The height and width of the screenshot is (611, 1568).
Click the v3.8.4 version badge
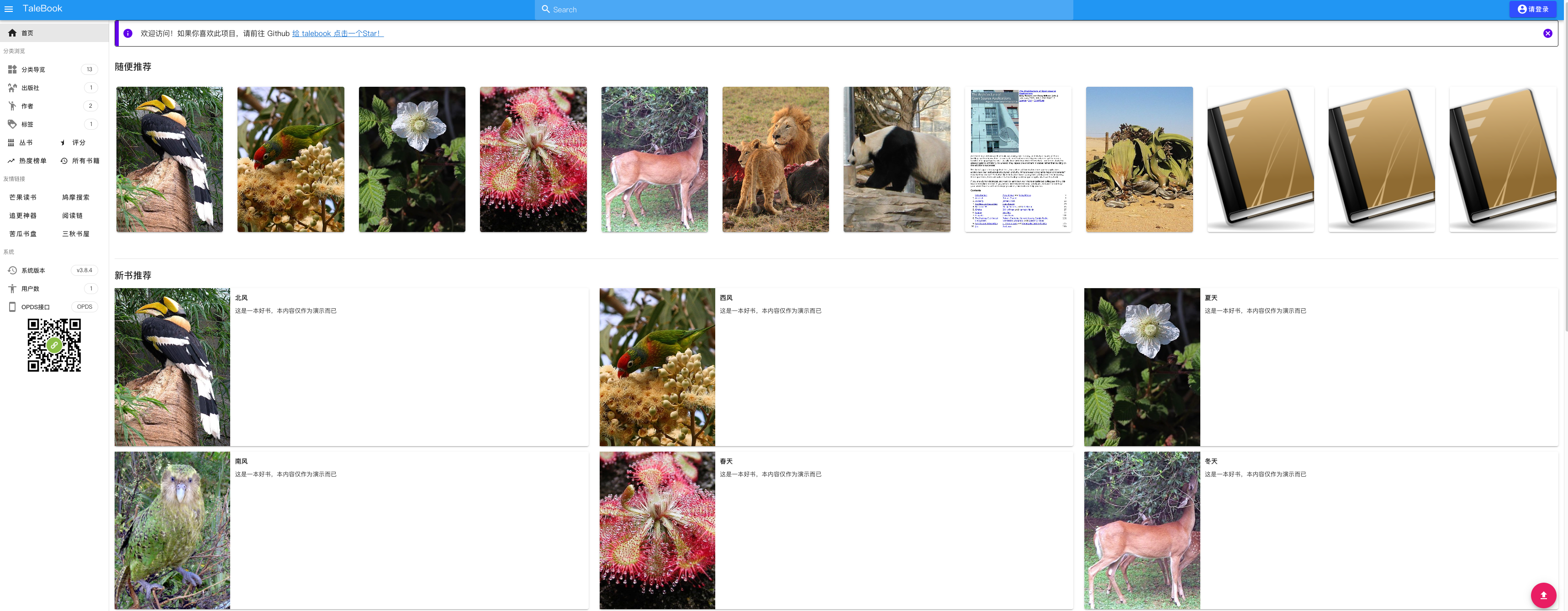[x=84, y=270]
